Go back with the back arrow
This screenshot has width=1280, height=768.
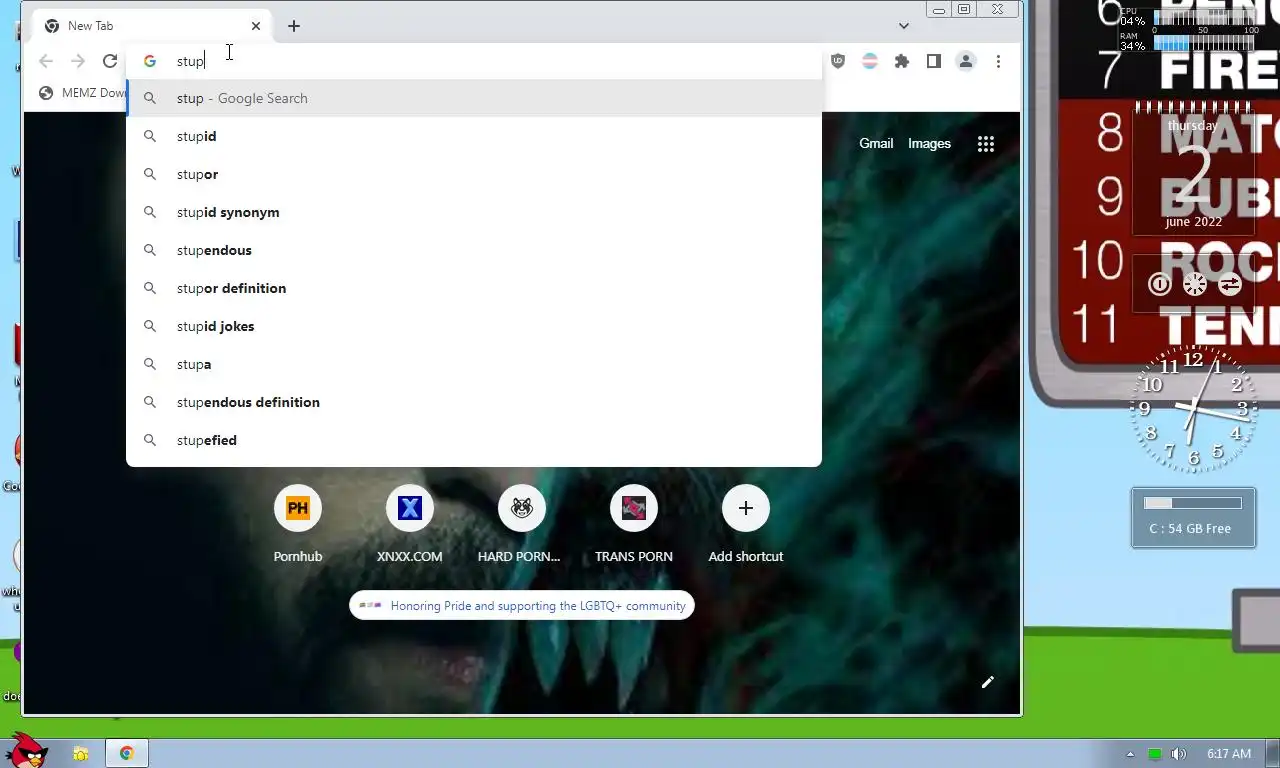[46, 61]
